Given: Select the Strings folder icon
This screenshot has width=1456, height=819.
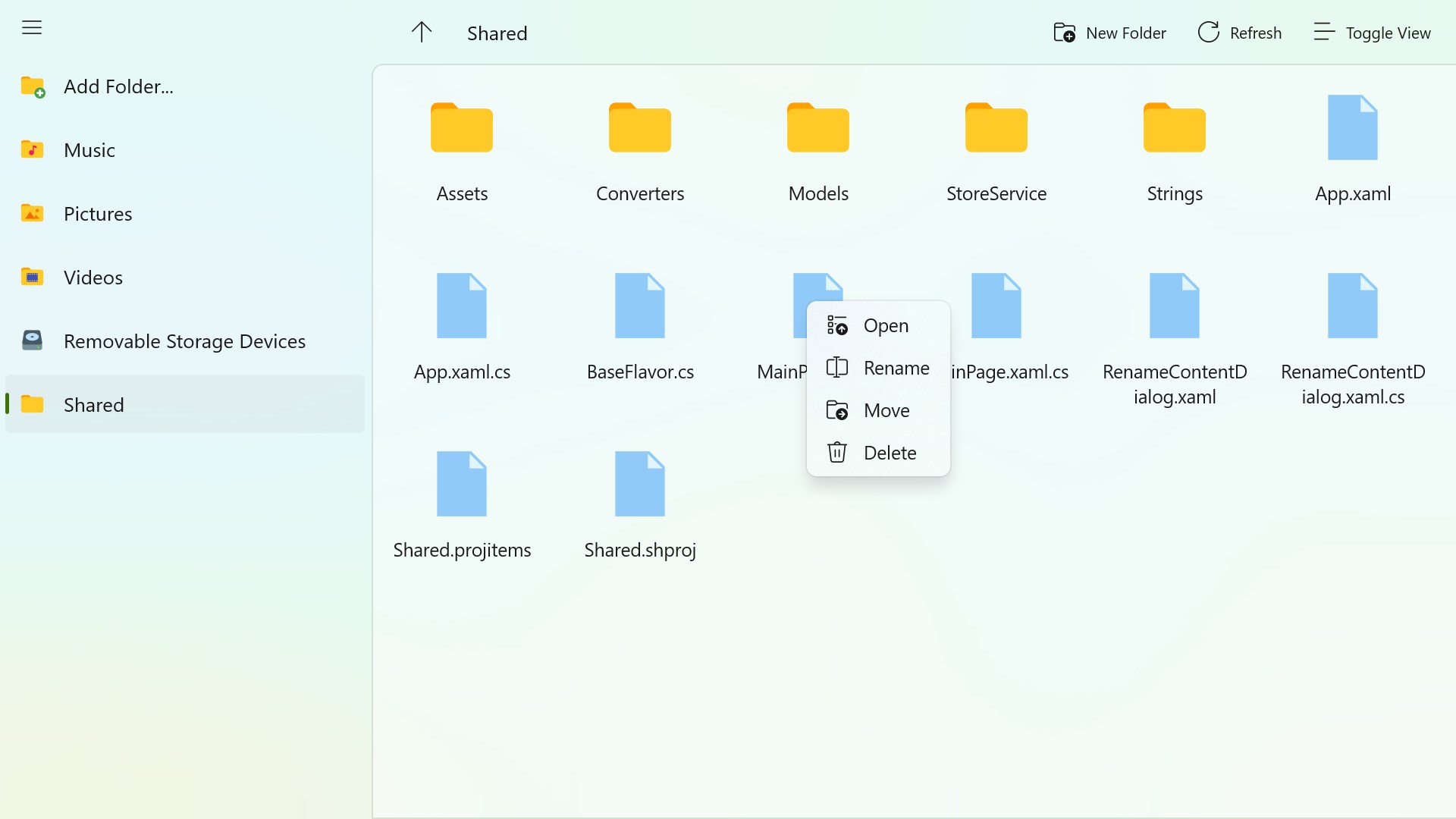Looking at the screenshot, I should click(1175, 127).
